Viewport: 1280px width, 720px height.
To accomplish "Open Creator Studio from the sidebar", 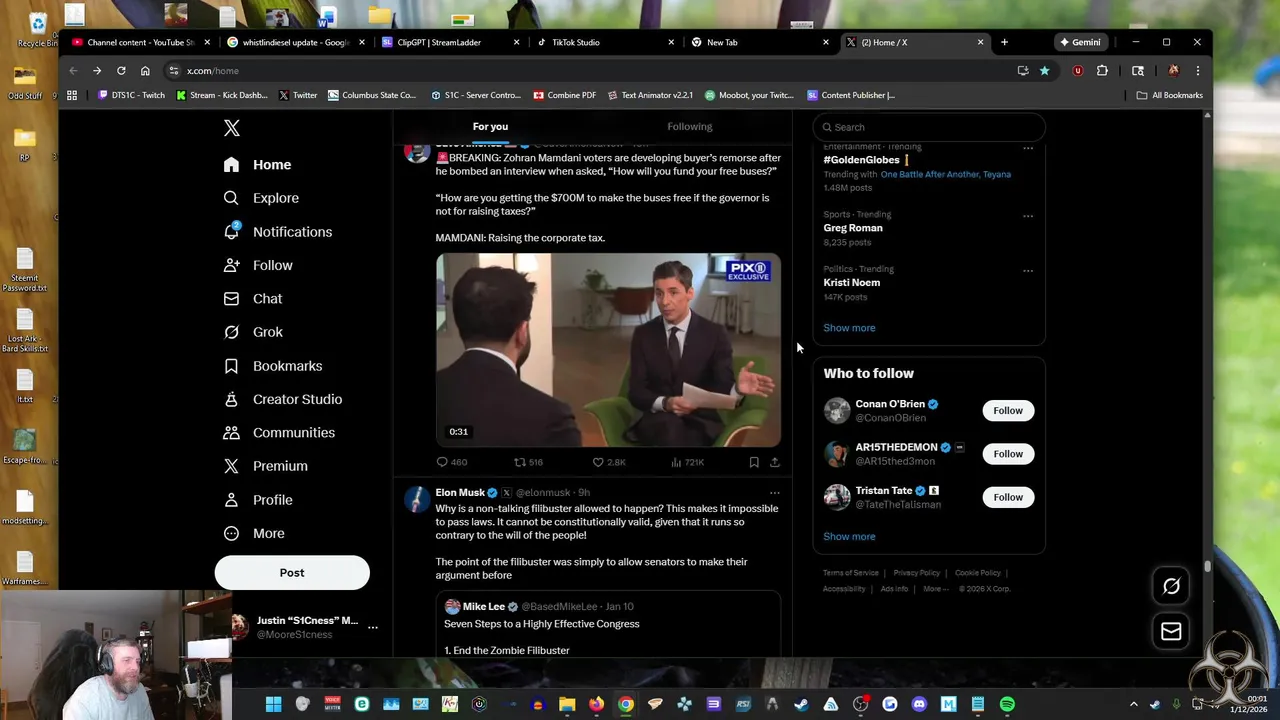I will [283, 399].
